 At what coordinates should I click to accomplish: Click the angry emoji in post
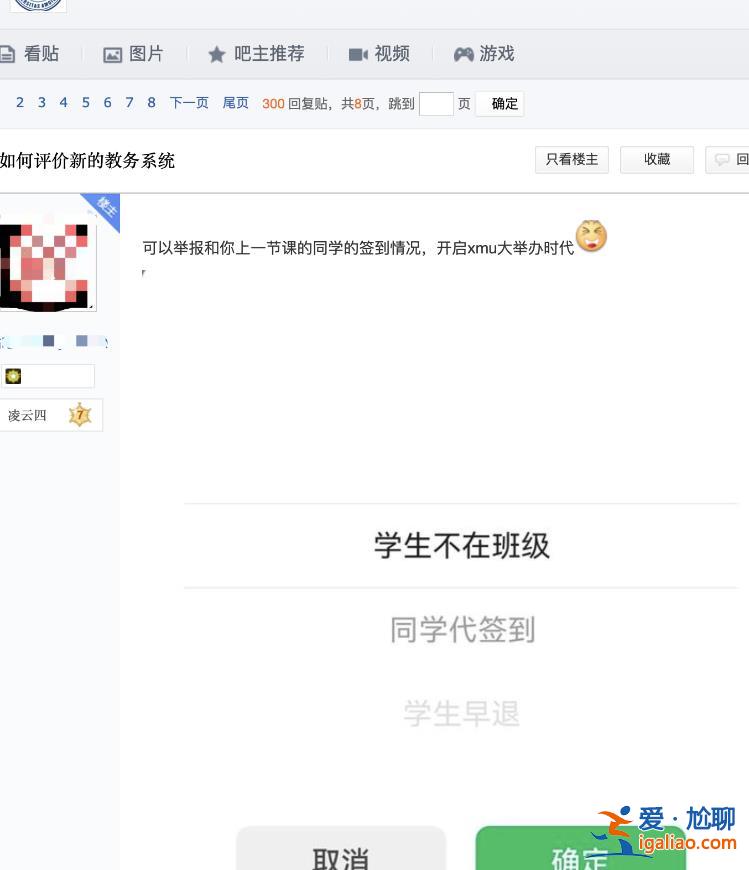click(x=591, y=237)
